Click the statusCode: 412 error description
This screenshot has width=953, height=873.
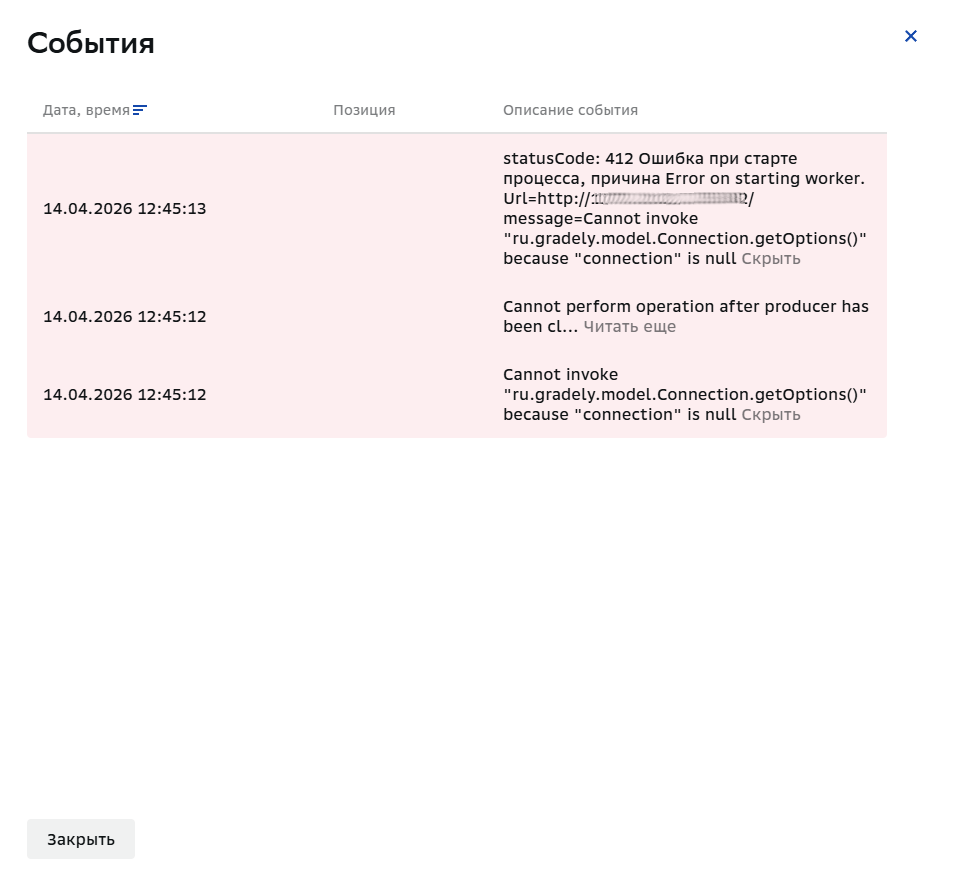click(x=684, y=209)
